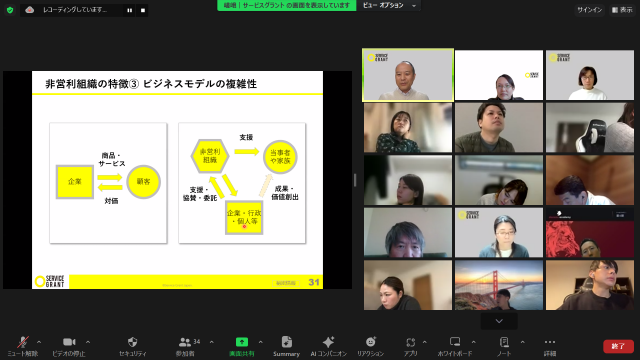Open the View Options dropdown at top
Viewport: 640px width, 360px height.
(389, 5)
